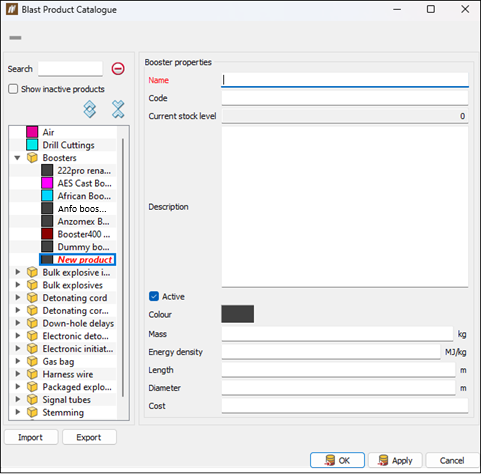The width and height of the screenshot is (481, 474).
Task: Click the Boosters folder cube icon
Action: [x=32, y=157]
